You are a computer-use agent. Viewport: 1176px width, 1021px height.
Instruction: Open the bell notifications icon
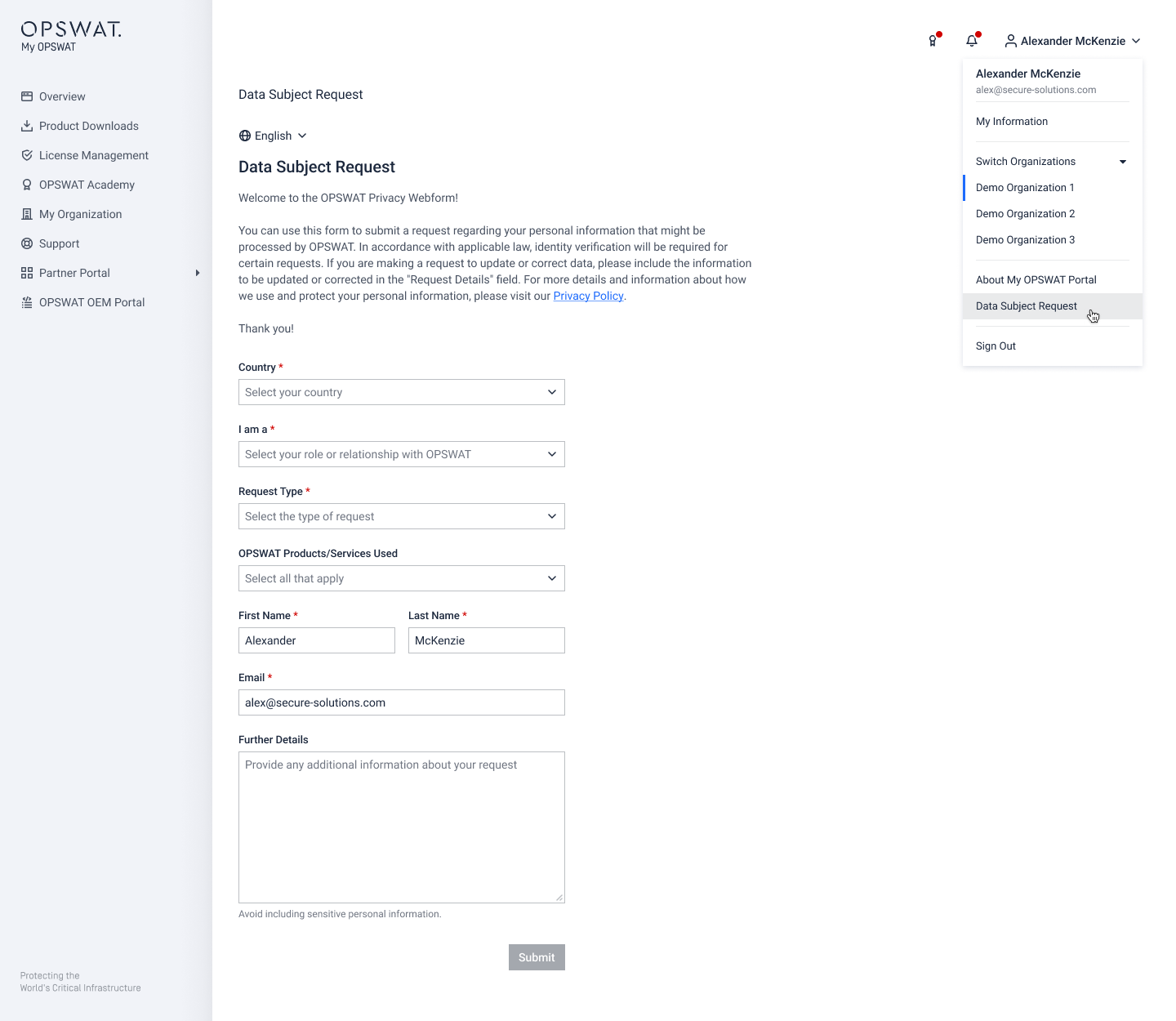click(972, 41)
